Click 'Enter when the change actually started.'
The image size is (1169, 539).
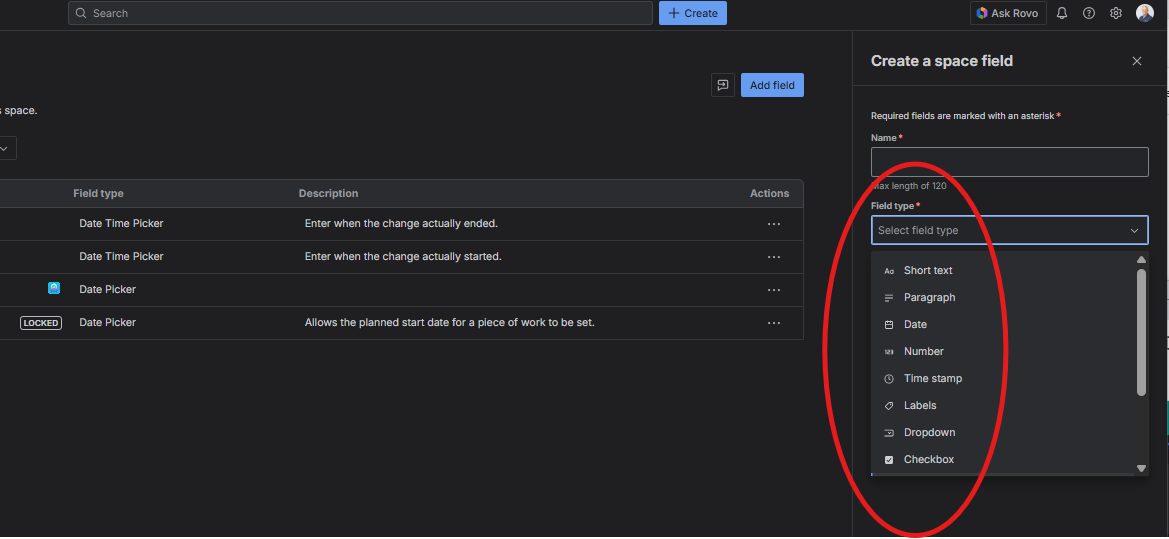click(x=403, y=256)
